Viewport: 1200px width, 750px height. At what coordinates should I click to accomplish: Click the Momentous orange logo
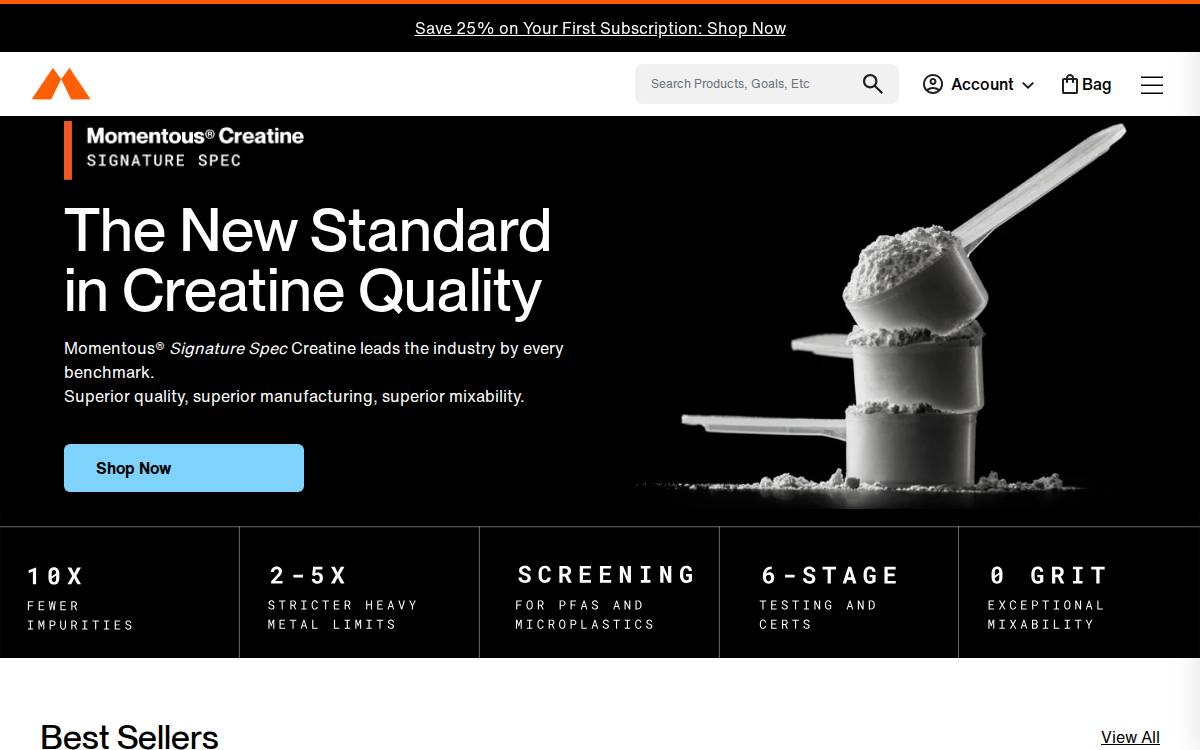61,84
